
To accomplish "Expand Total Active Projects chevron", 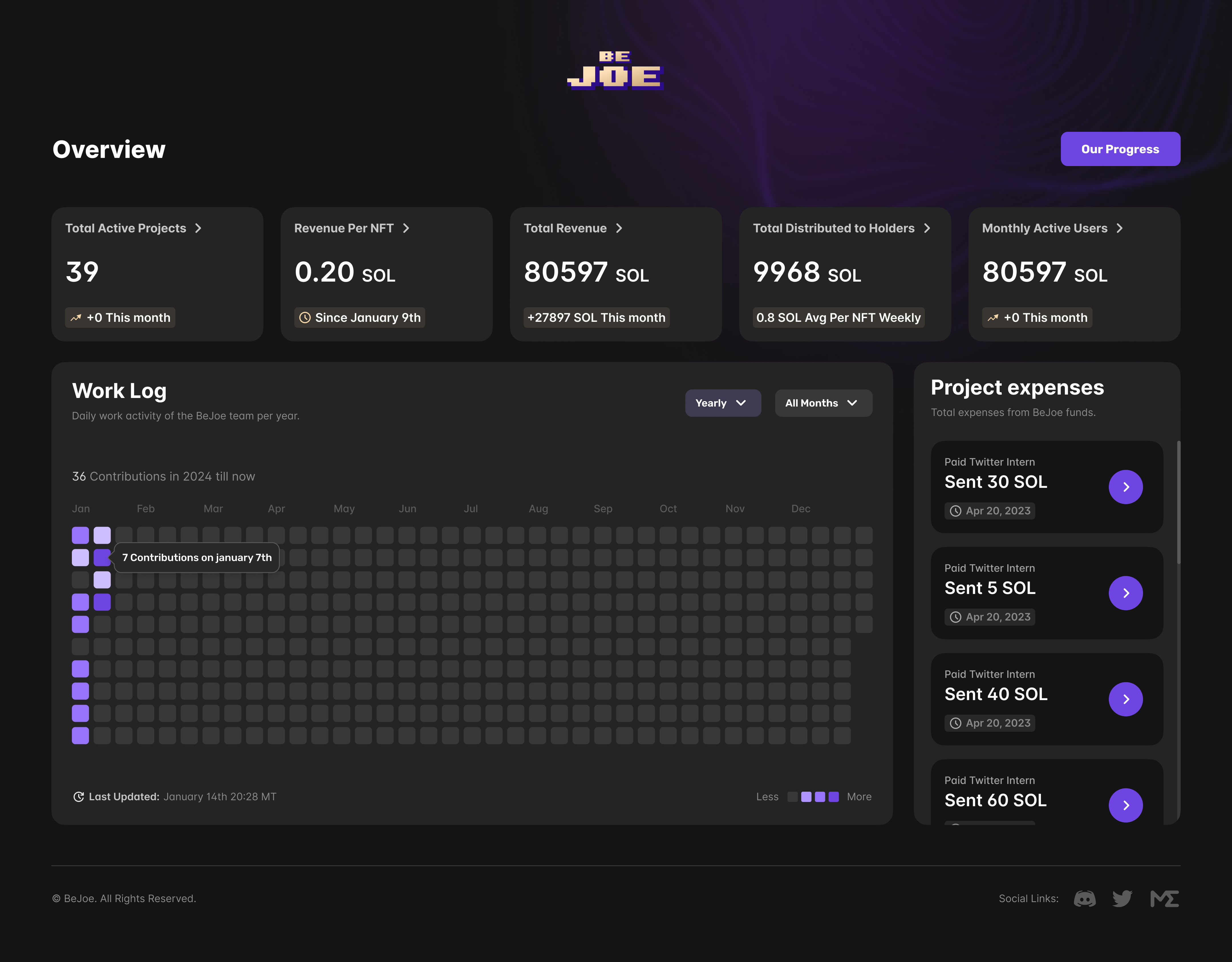I will 198,228.
